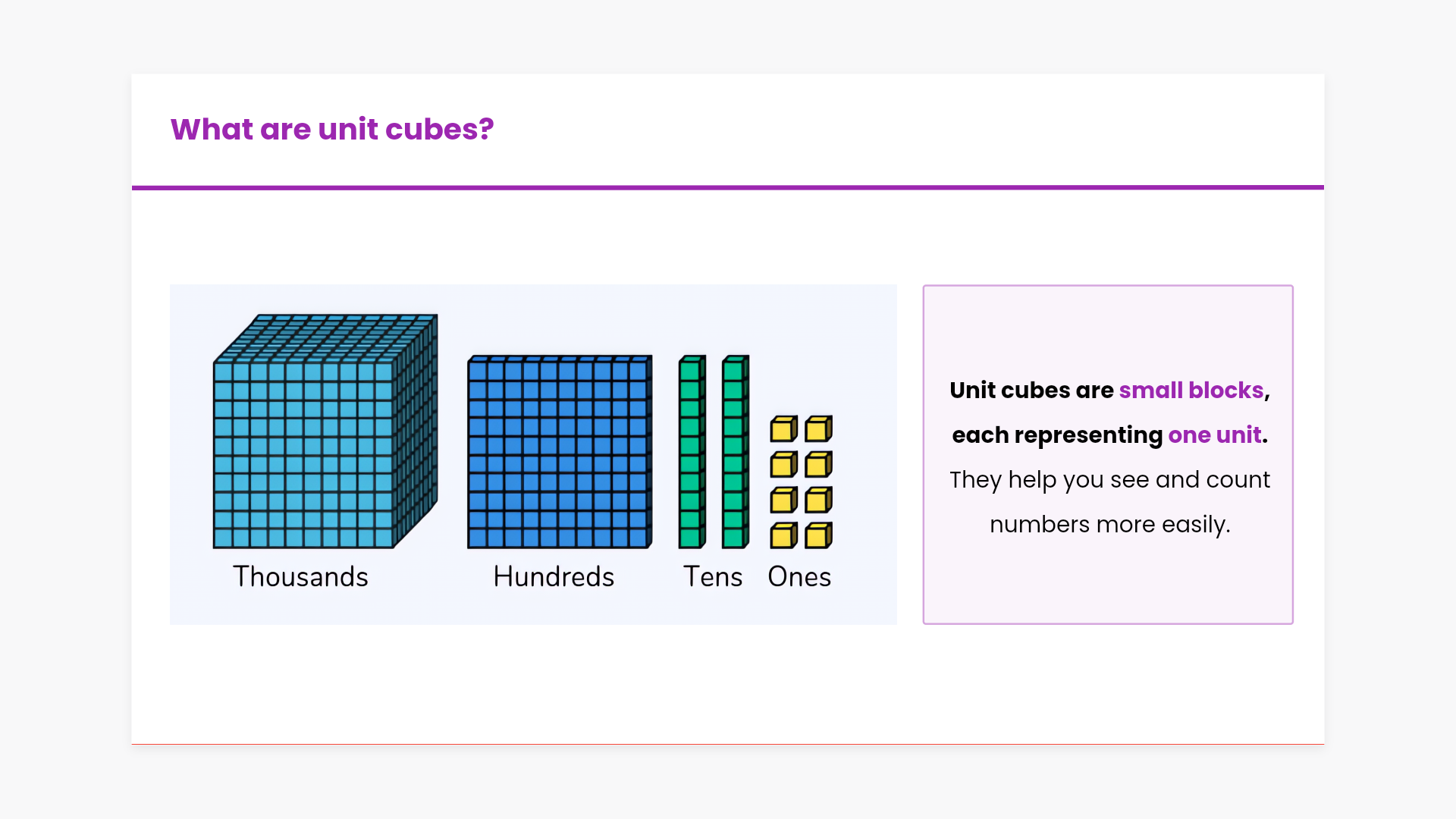Click the "Thousands" label under the cube

300,577
